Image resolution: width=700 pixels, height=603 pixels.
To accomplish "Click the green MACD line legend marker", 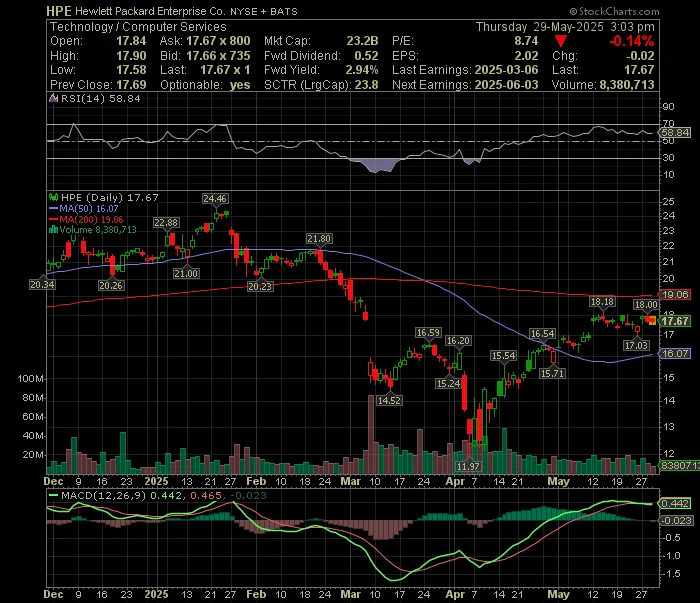I will (x=53, y=495).
